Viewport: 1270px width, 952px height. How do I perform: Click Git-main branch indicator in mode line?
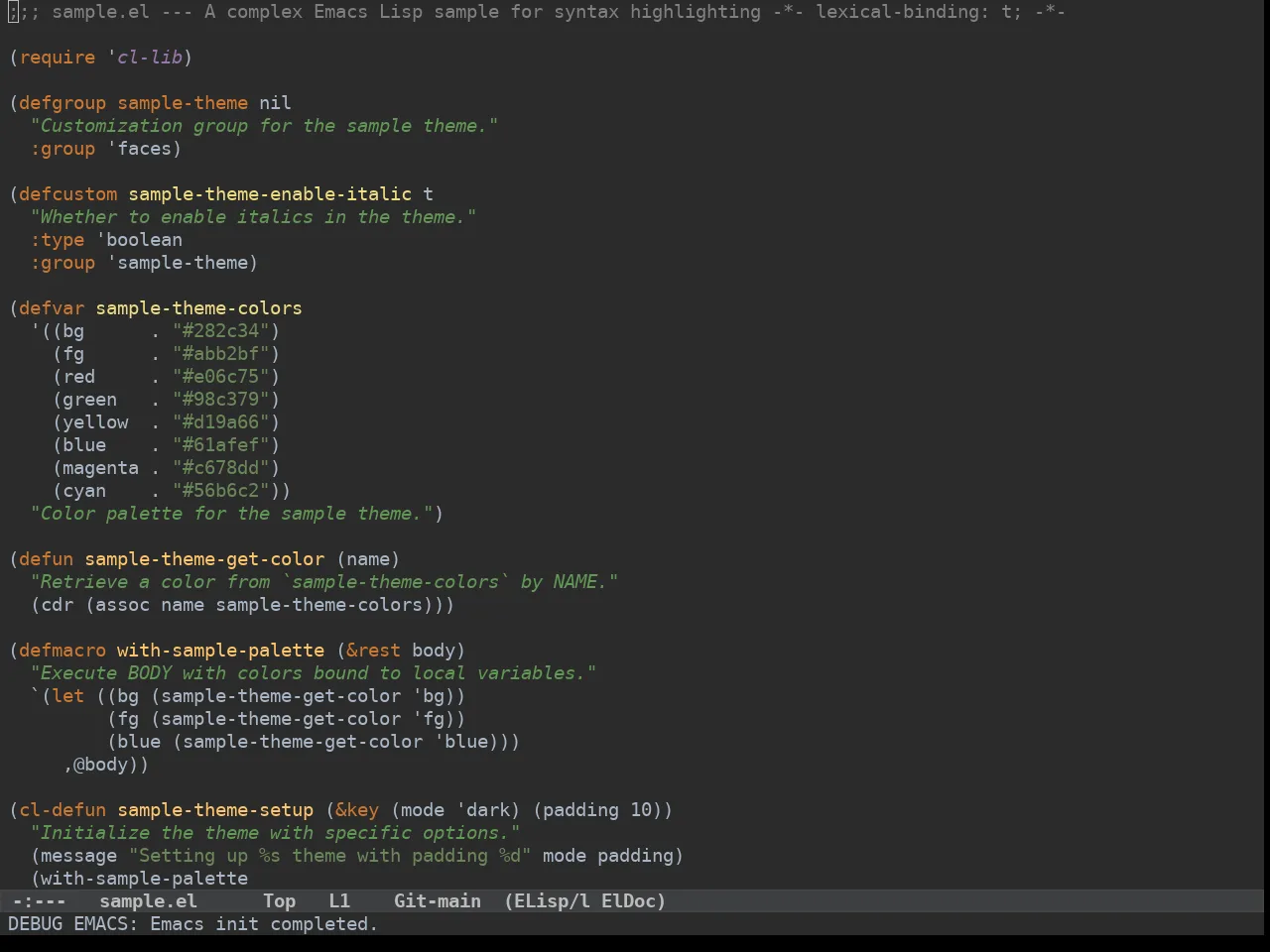438,901
